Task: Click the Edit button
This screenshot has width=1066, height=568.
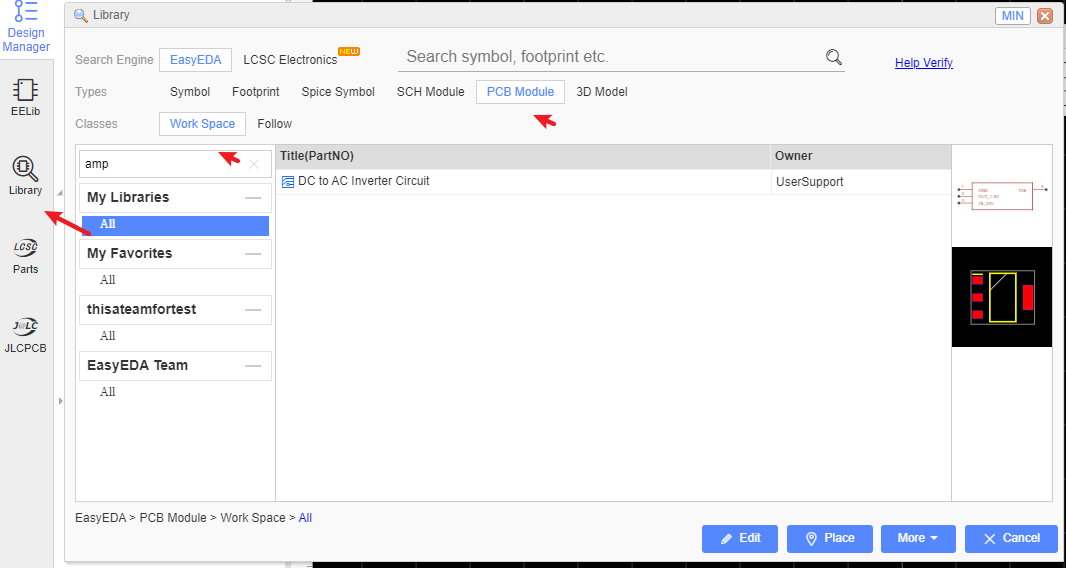Action: click(740, 538)
